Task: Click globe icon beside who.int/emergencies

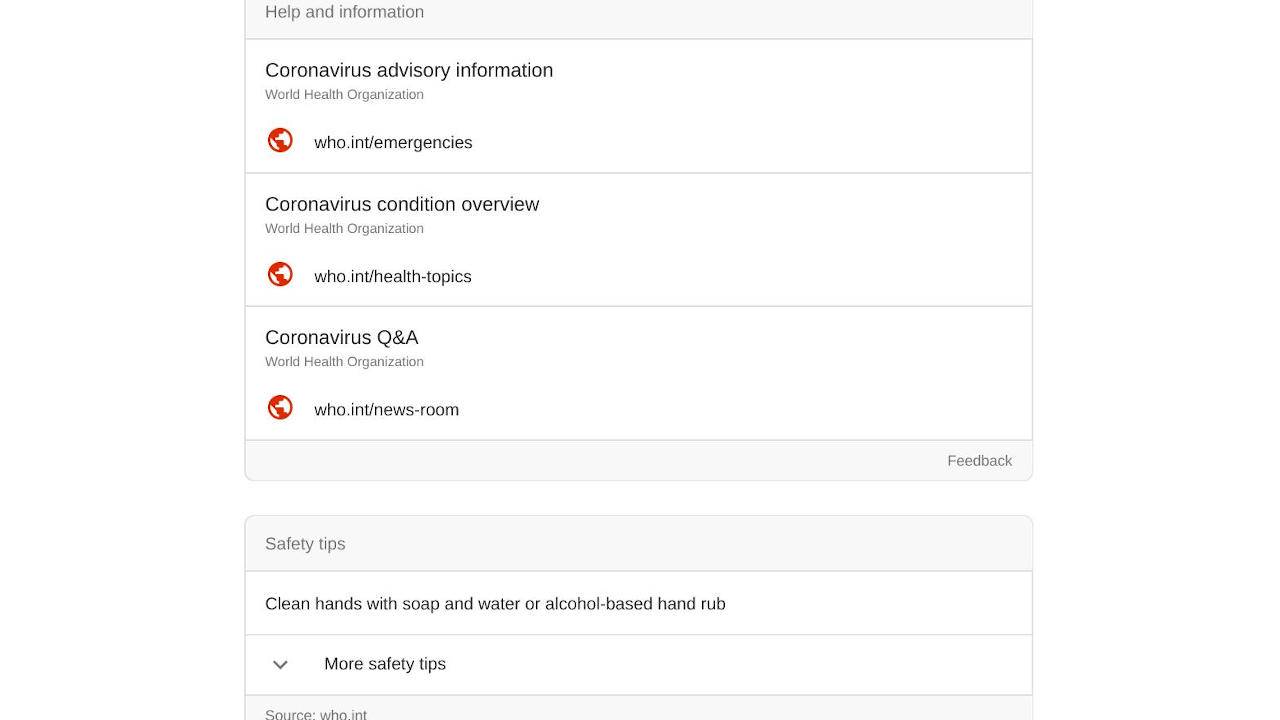Action: tap(280, 140)
